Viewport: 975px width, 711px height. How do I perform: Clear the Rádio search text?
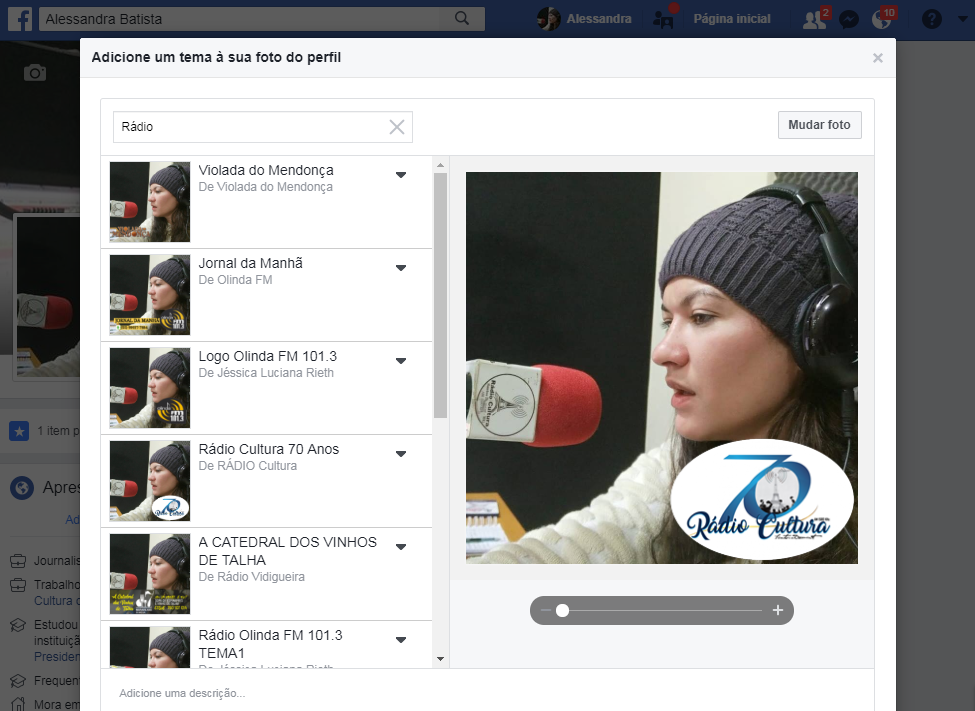(x=397, y=127)
